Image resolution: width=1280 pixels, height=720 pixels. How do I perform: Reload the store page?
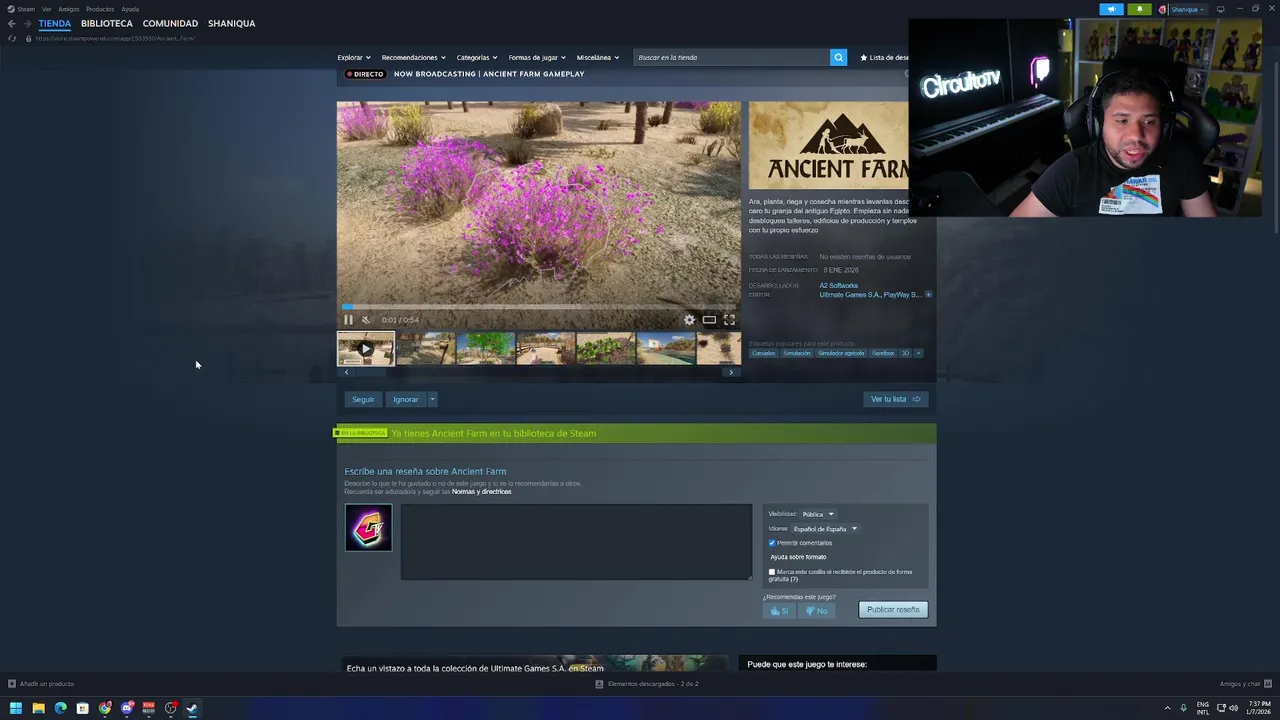[x=12, y=38]
